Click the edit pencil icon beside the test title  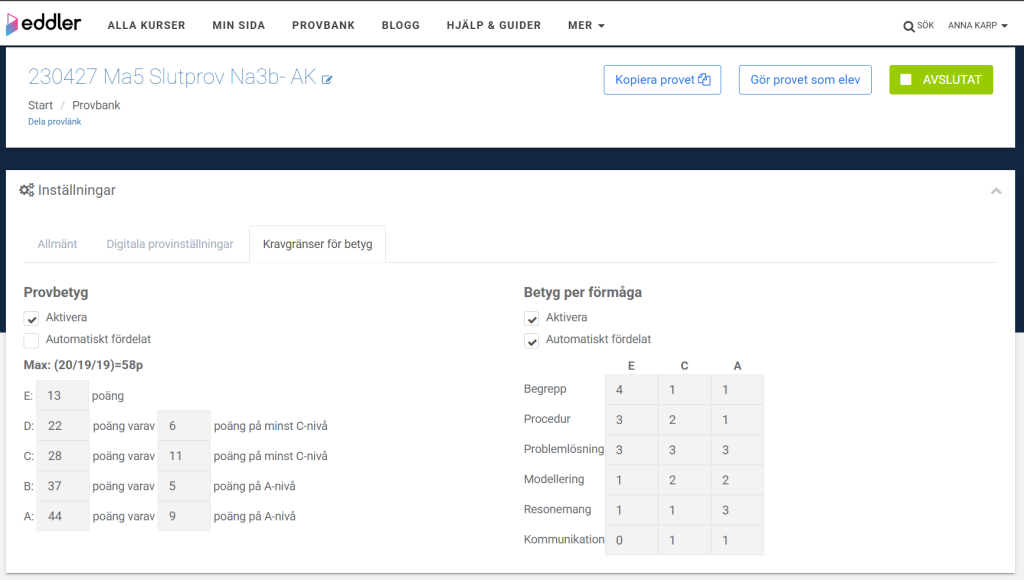pyautogui.click(x=327, y=80)
